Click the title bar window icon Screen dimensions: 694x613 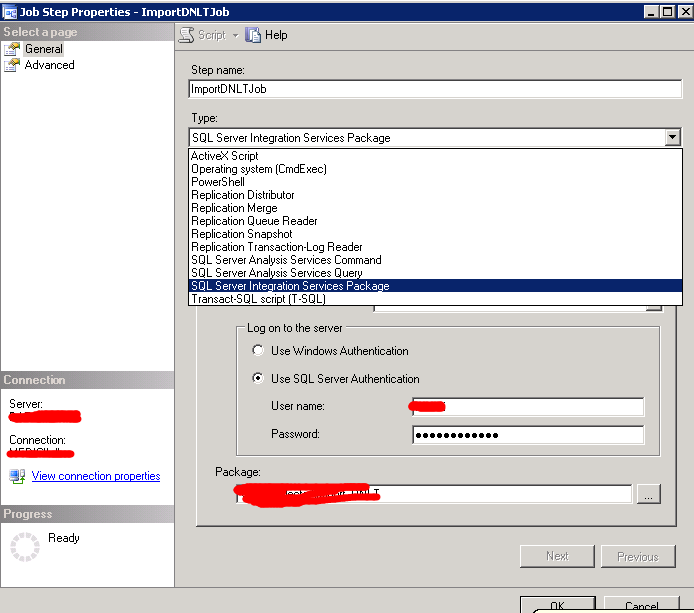click(x=10, y=12)
